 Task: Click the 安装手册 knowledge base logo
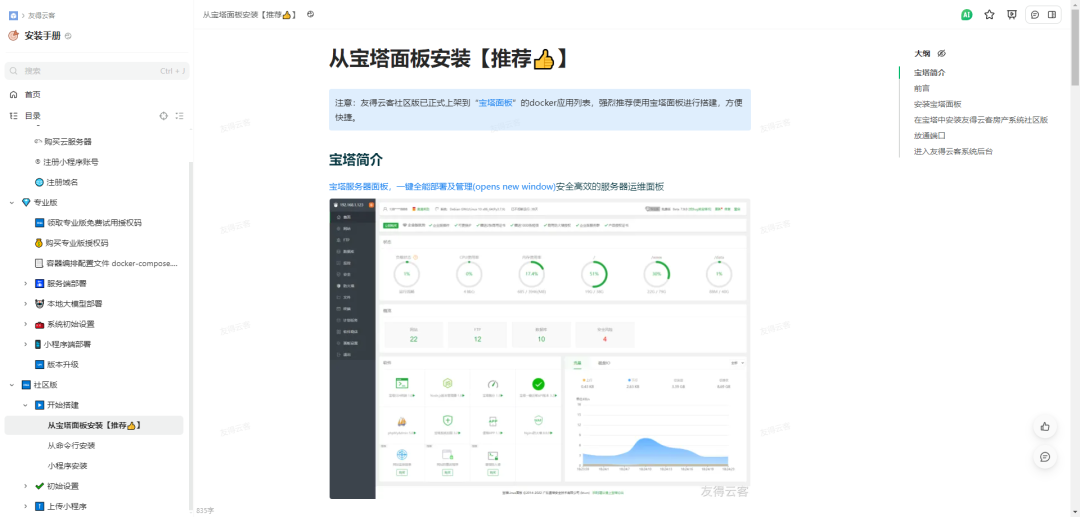tap(13, 36)
